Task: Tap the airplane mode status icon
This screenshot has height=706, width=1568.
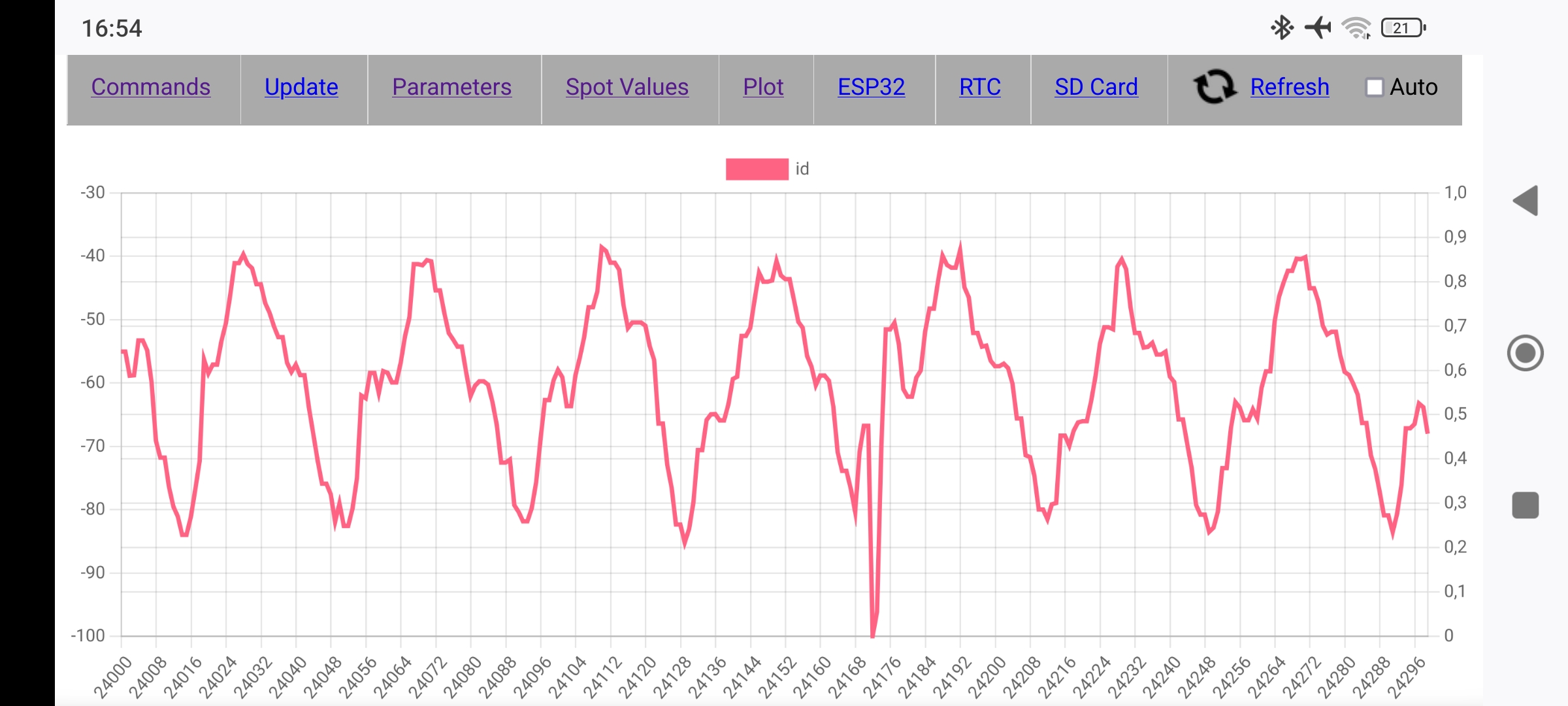Action: (x=1318, y=27)
